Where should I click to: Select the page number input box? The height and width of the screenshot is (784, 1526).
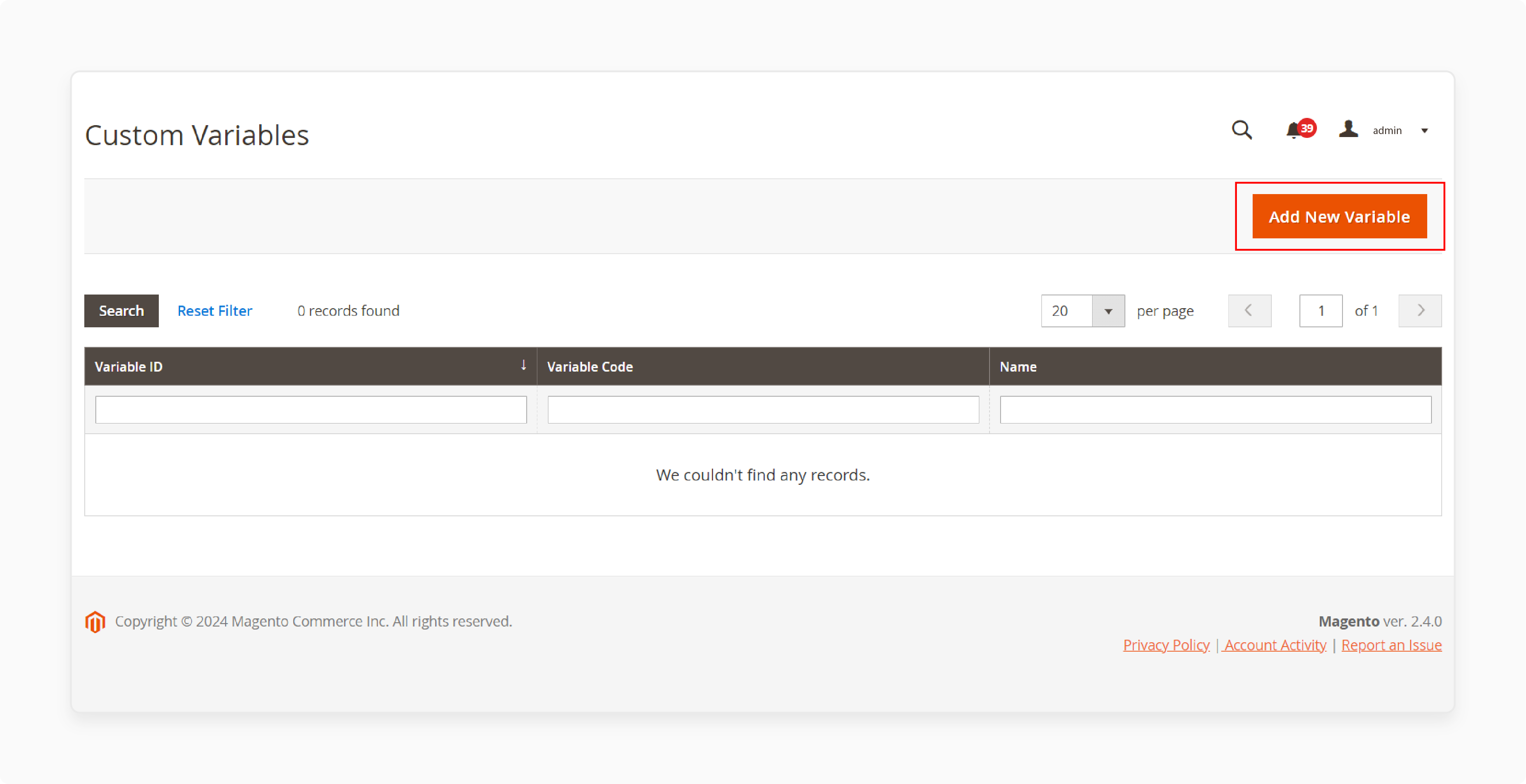point(1320,310)
